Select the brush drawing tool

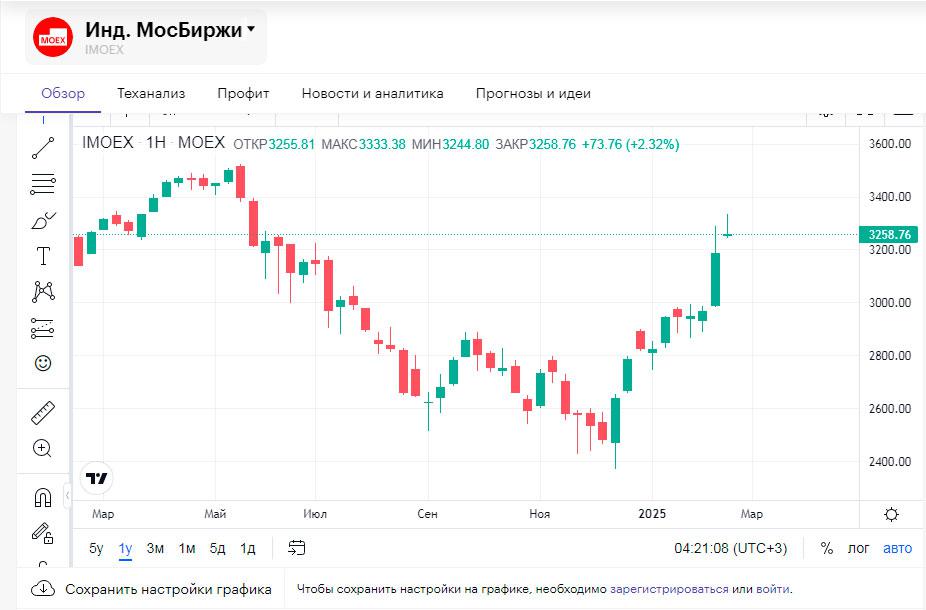(x=43, y=220)
